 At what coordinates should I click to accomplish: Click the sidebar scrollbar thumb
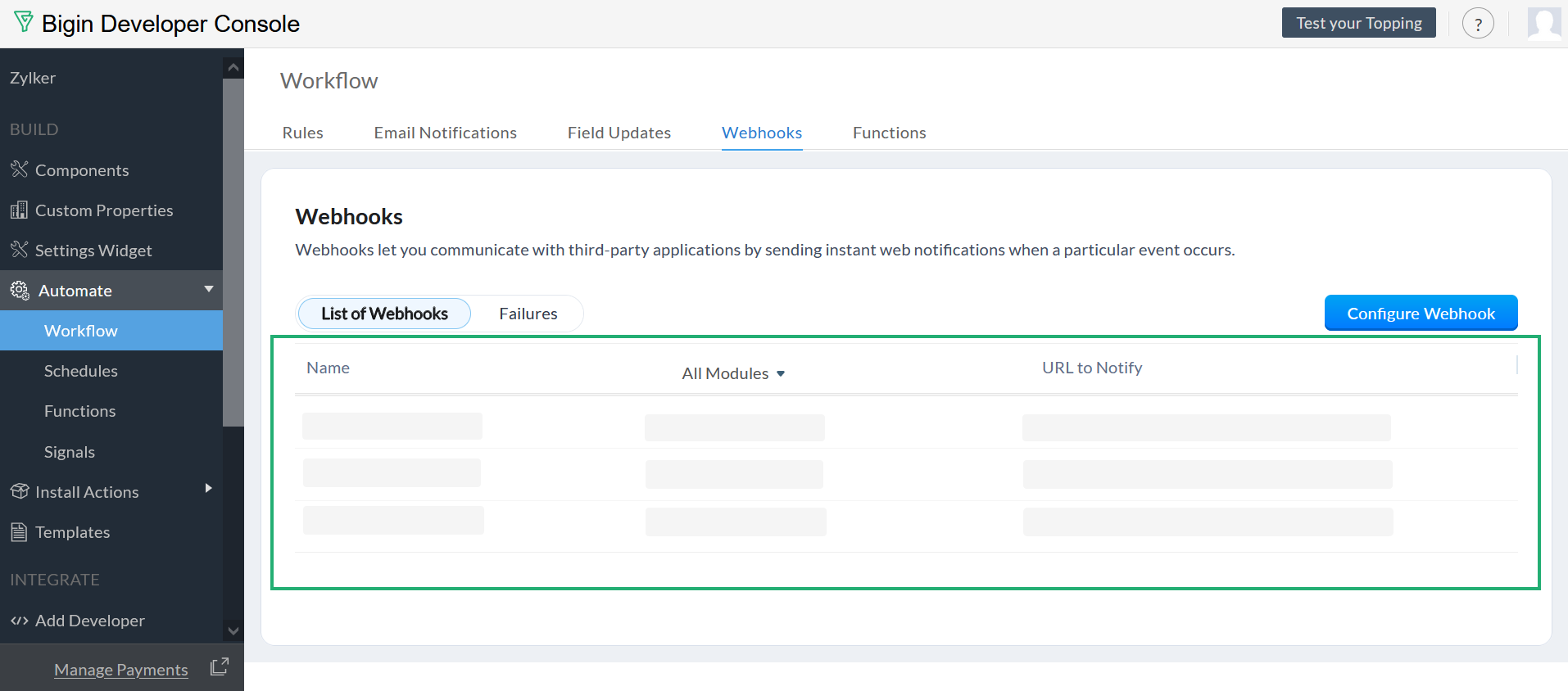[x=233, y=252]
